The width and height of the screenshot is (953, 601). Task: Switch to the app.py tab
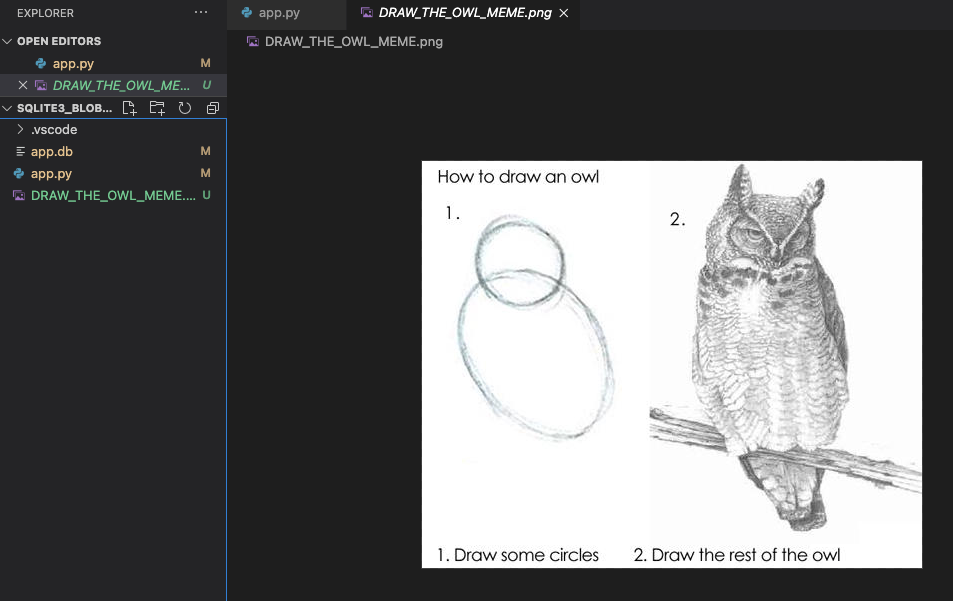[x=286, y=13]
